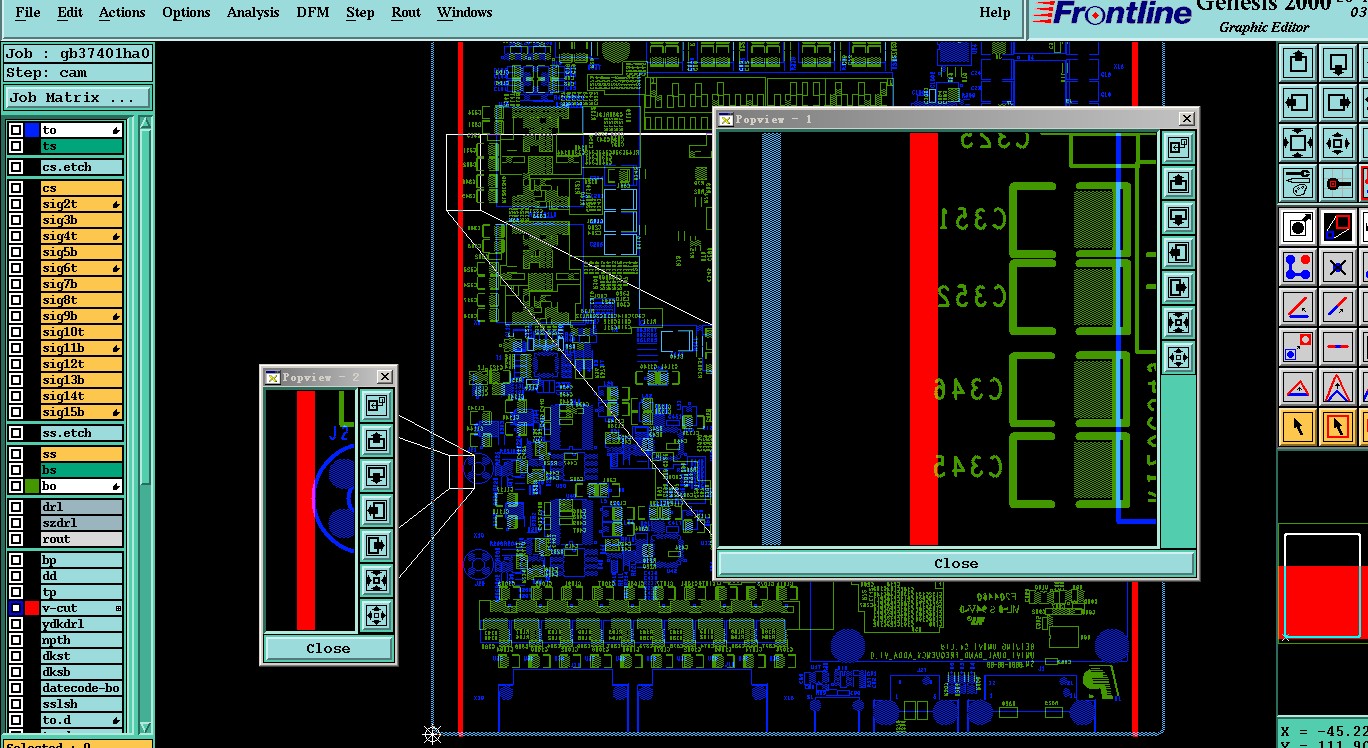
Task: Toggle display checkbox for sig2t layer
Action: (x=16, y=204)
